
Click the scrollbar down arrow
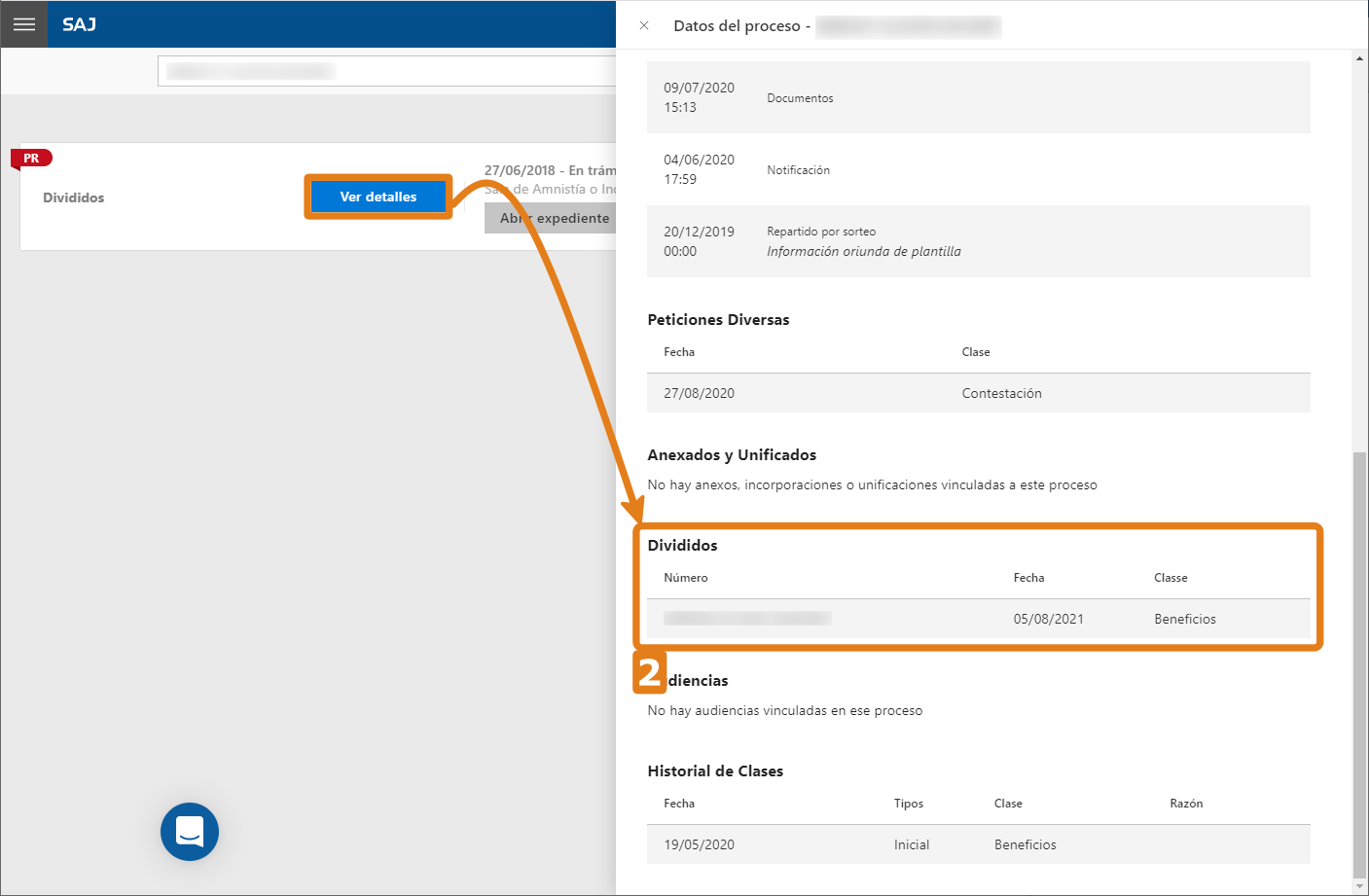pyautogui.click(x=1359, y=886)
